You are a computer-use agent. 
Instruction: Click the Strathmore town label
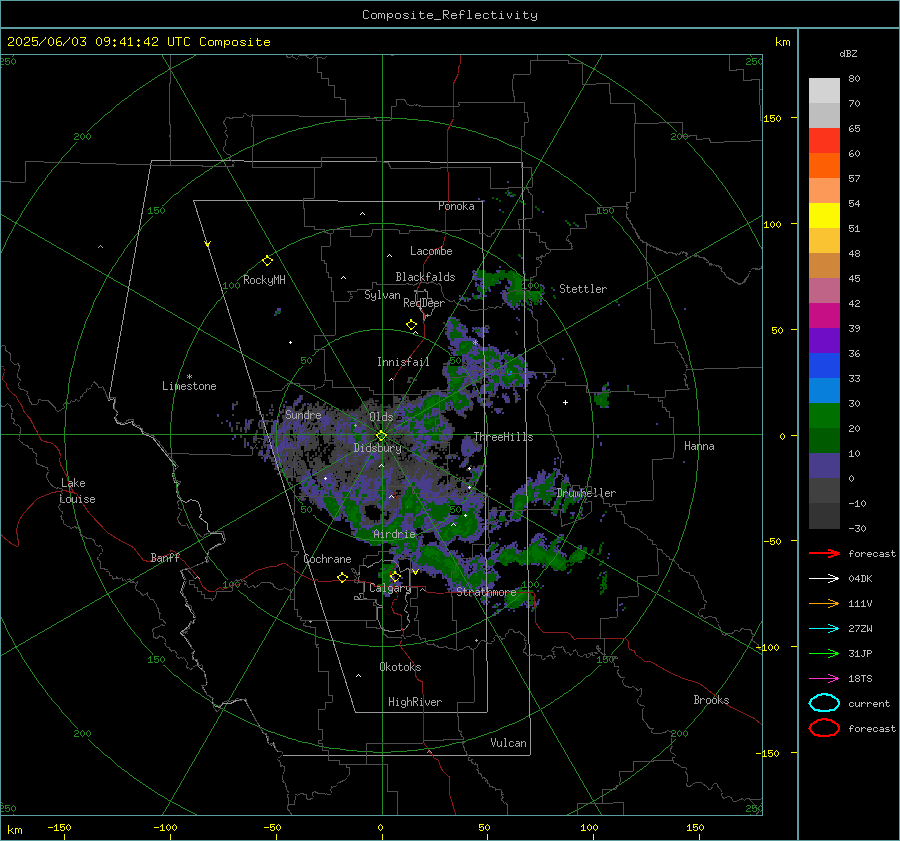pyautogui.click(x=486, y=592)
